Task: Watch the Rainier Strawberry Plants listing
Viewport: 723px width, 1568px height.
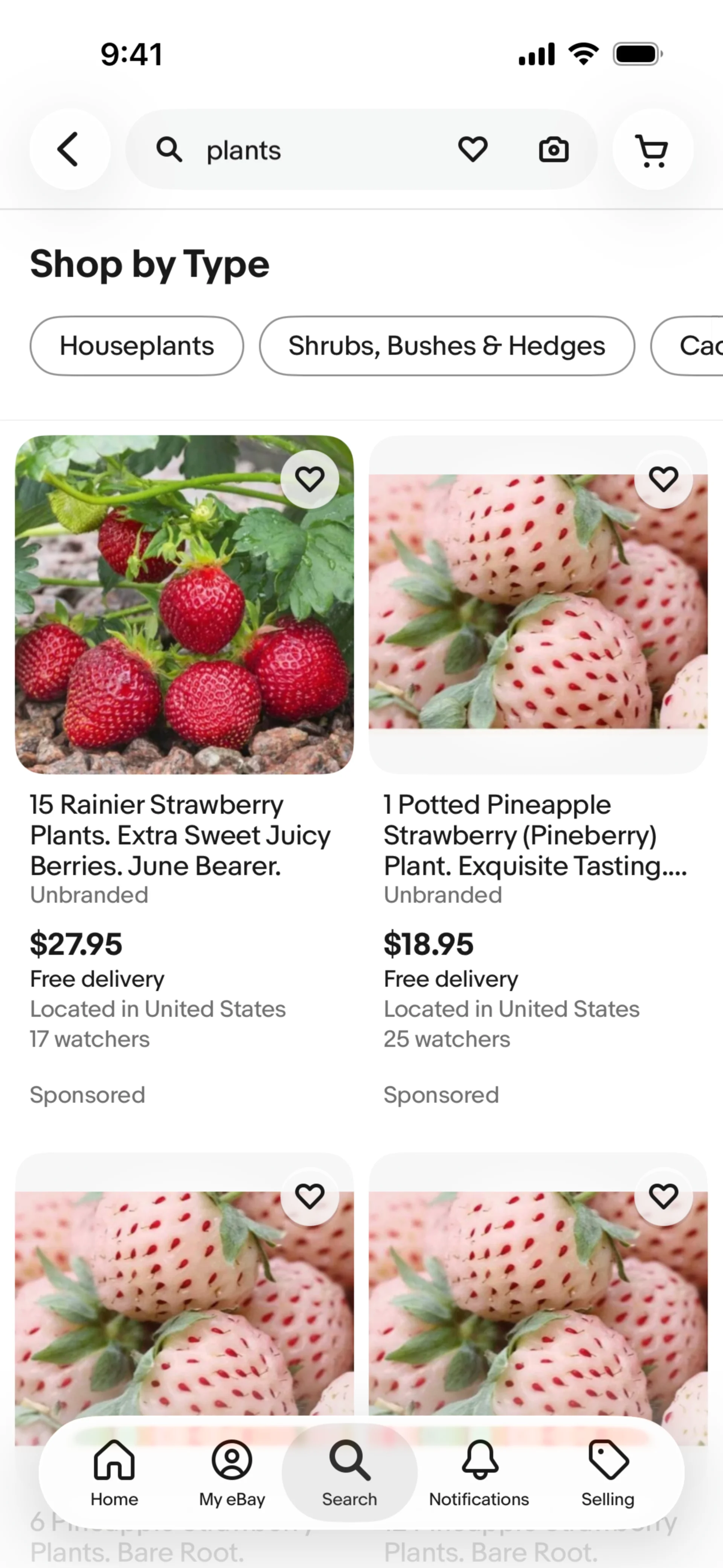Action: [310, 480]
